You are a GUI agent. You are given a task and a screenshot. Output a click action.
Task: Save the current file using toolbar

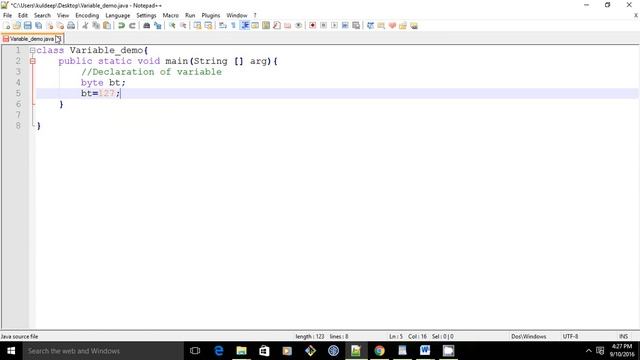pyautogui.click(x=28, y=25)
